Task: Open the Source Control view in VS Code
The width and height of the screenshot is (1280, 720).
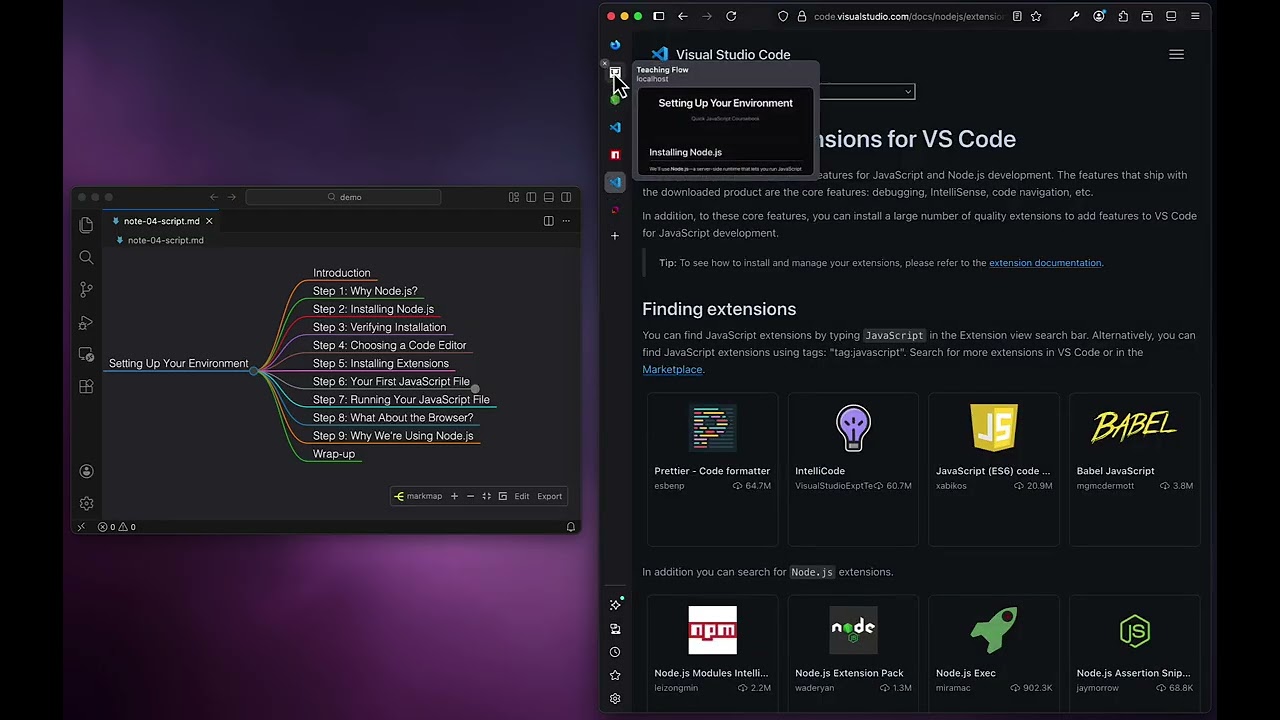Action: point(86,290)
